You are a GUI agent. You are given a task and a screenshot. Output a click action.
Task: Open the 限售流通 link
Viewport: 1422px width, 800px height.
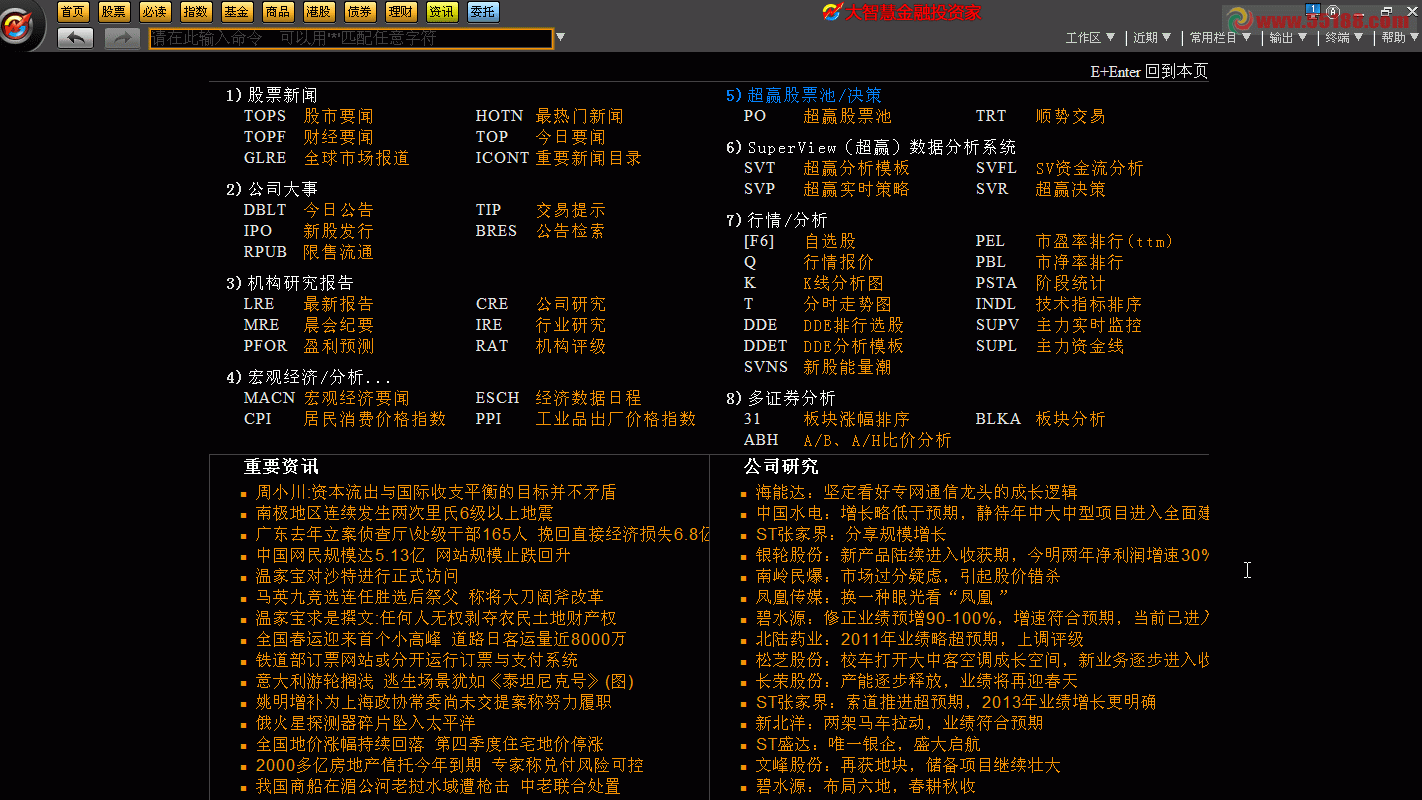339,252
